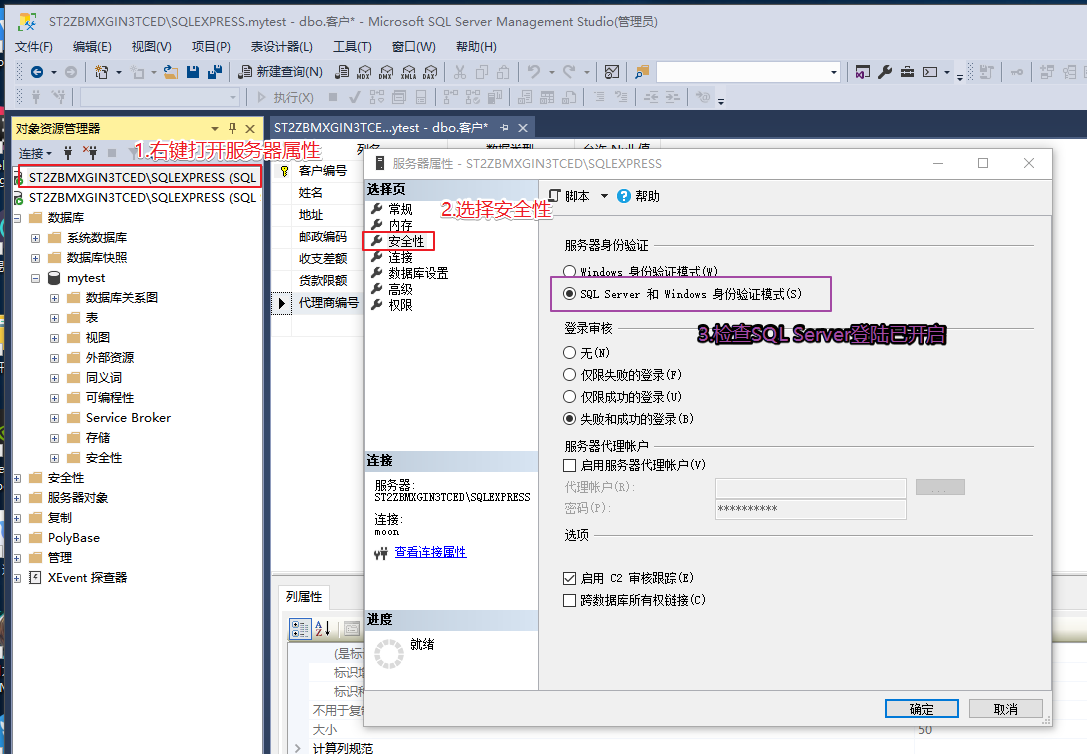This screenshot has width=1087, height=754.
Task: Click the categorized view icon in 列属性
Action: pyautogui.click(x=300, y=629)
